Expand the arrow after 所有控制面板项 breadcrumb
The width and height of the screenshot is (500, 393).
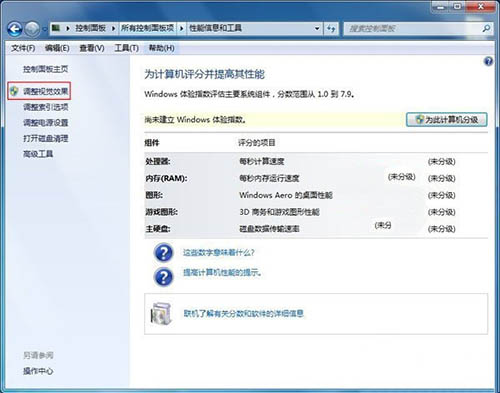point(181,28)
